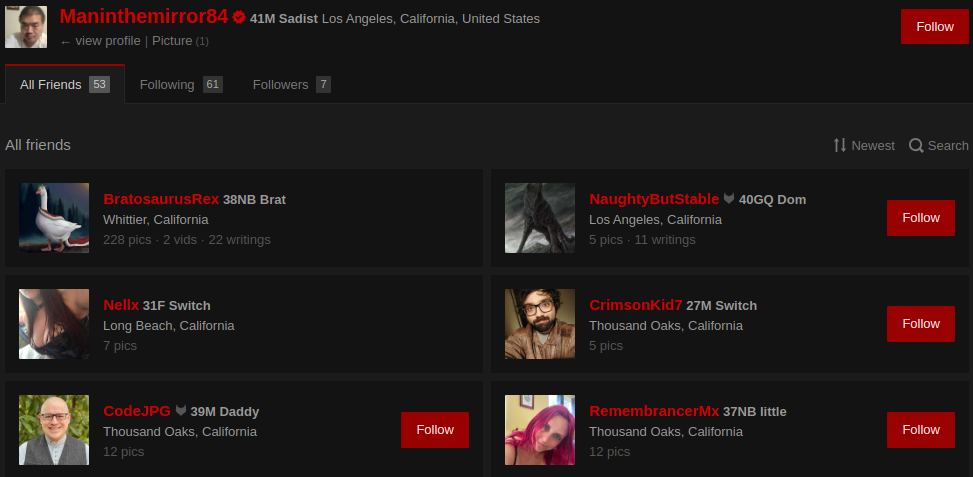This screenshot has width=973, height=477.
Task: Switch to the Following tab
Action: click(181, 84)
